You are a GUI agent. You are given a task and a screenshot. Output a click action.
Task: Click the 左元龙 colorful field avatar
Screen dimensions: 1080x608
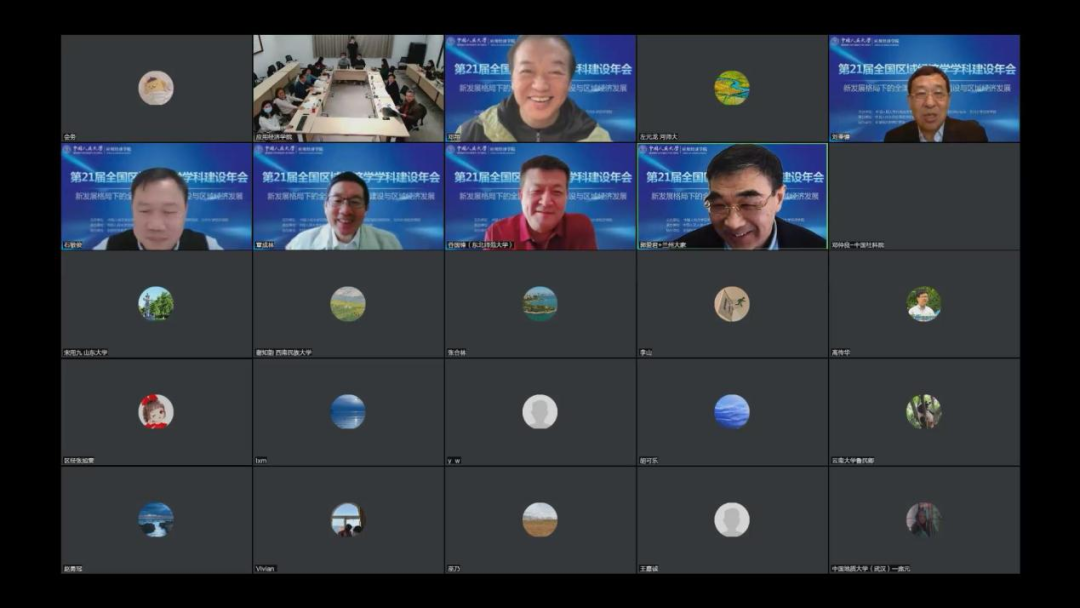pos(732,88)
